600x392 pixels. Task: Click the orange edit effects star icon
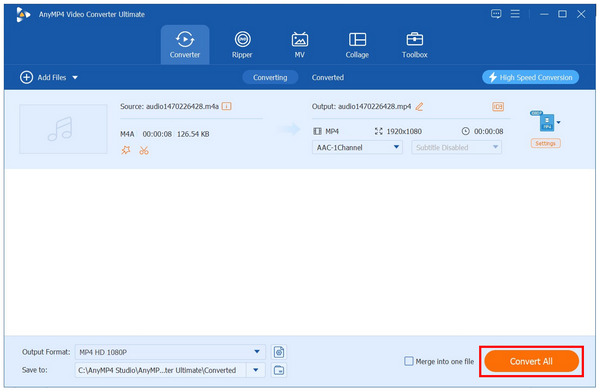coord(126,150)
